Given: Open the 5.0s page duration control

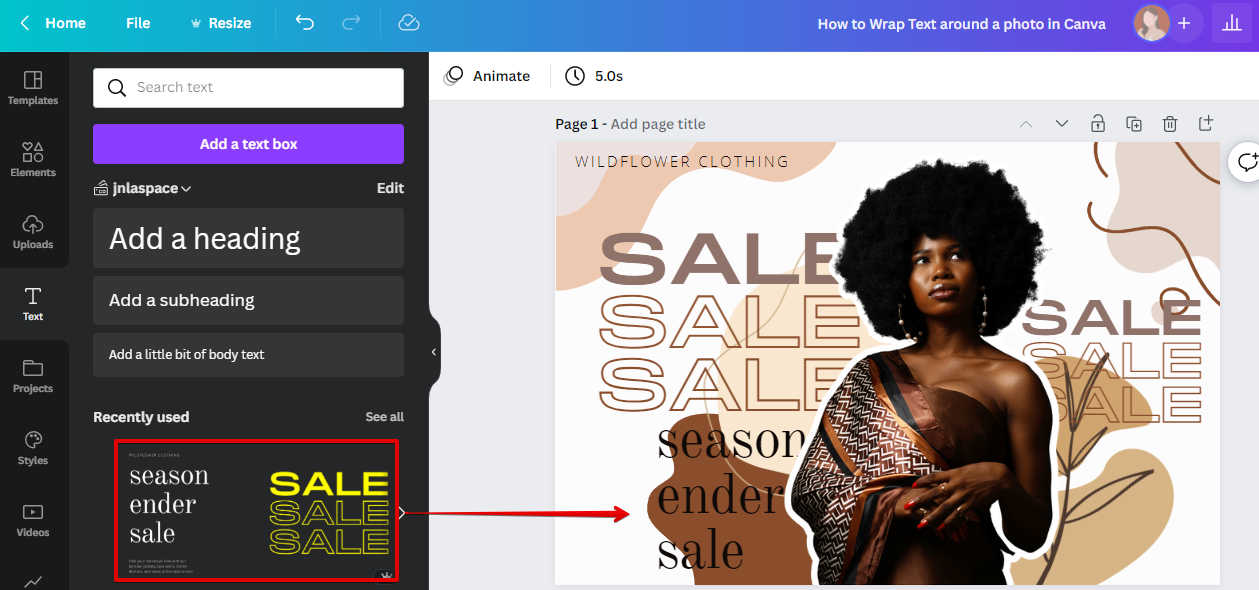Looking at the screenshot, I should point(594,76).
